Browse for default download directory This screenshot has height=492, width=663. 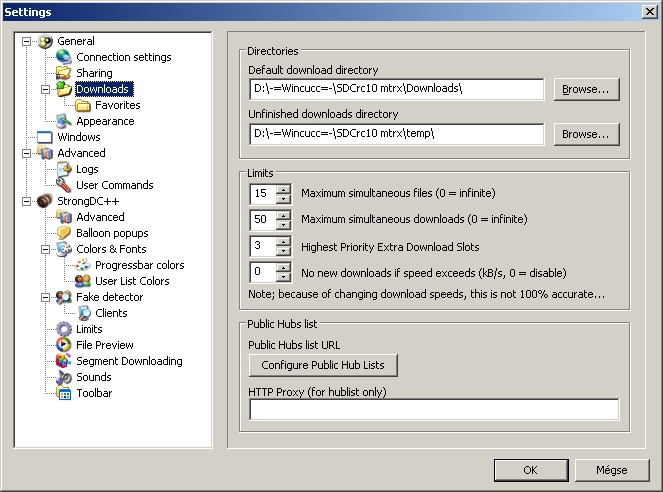coord(586,89)
